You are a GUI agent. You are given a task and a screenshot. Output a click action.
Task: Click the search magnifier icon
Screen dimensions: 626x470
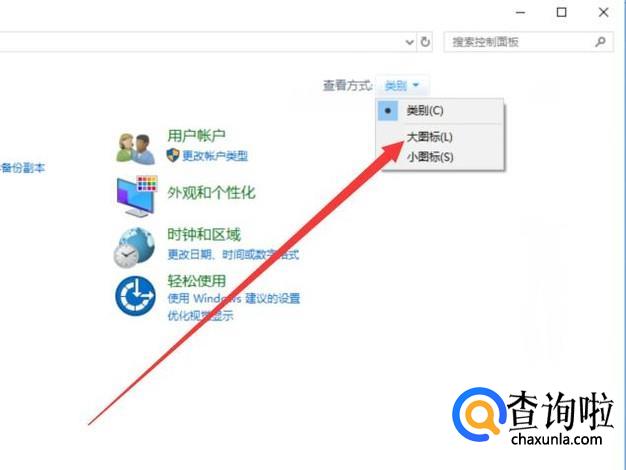click(600, 42)
